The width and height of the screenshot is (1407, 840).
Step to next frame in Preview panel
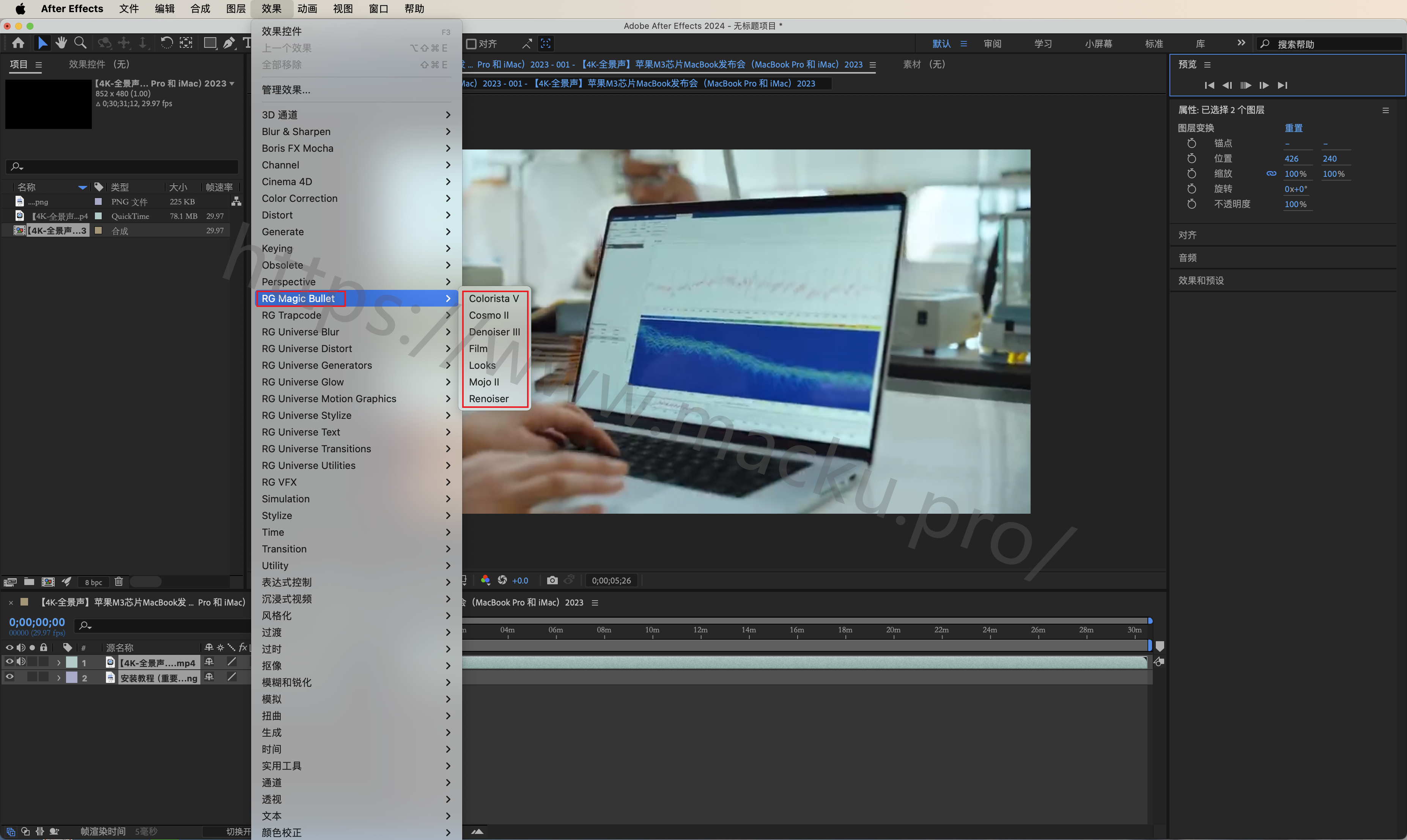1264,85
